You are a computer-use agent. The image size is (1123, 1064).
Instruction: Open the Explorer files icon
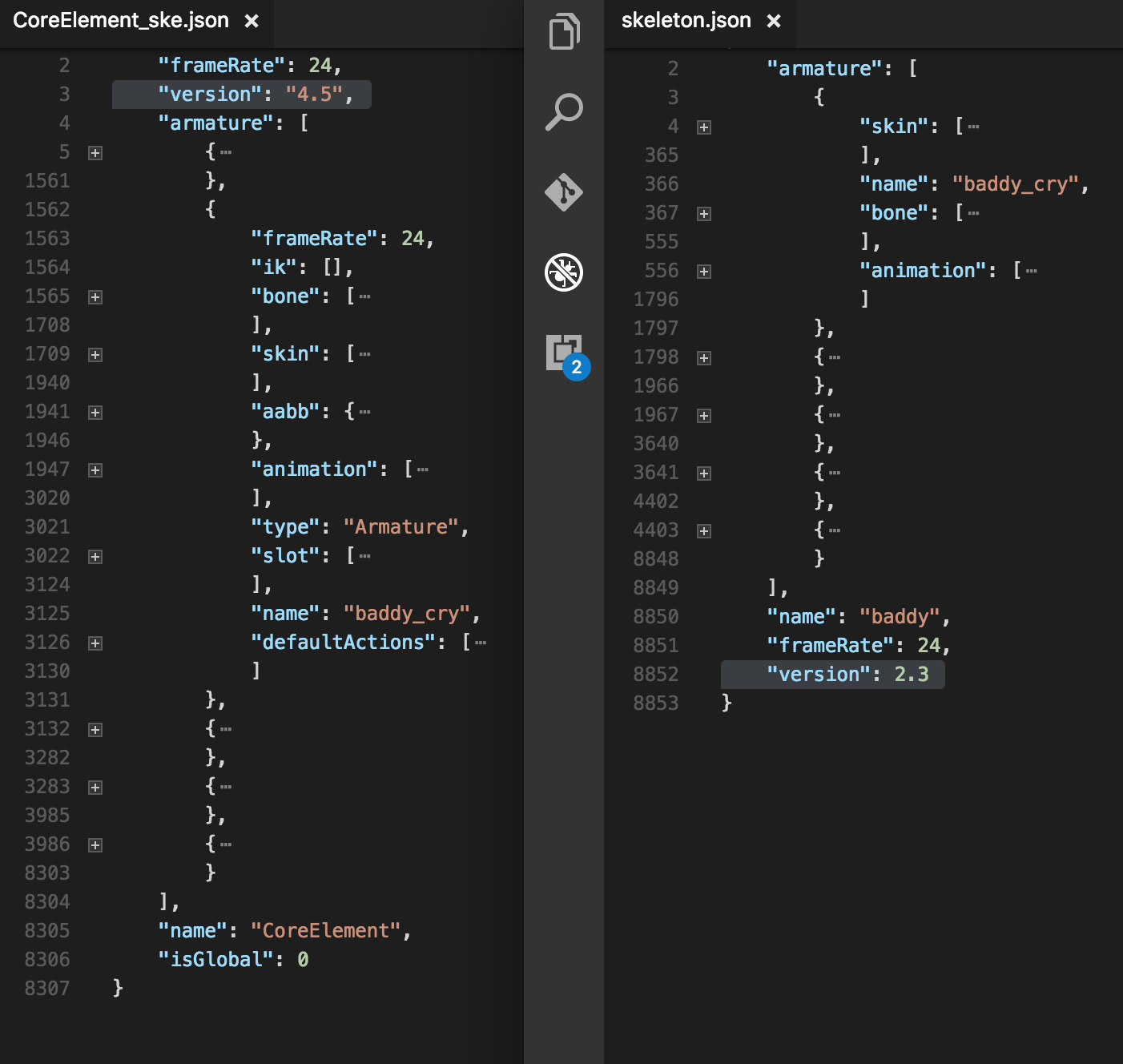tap(564, 32)
